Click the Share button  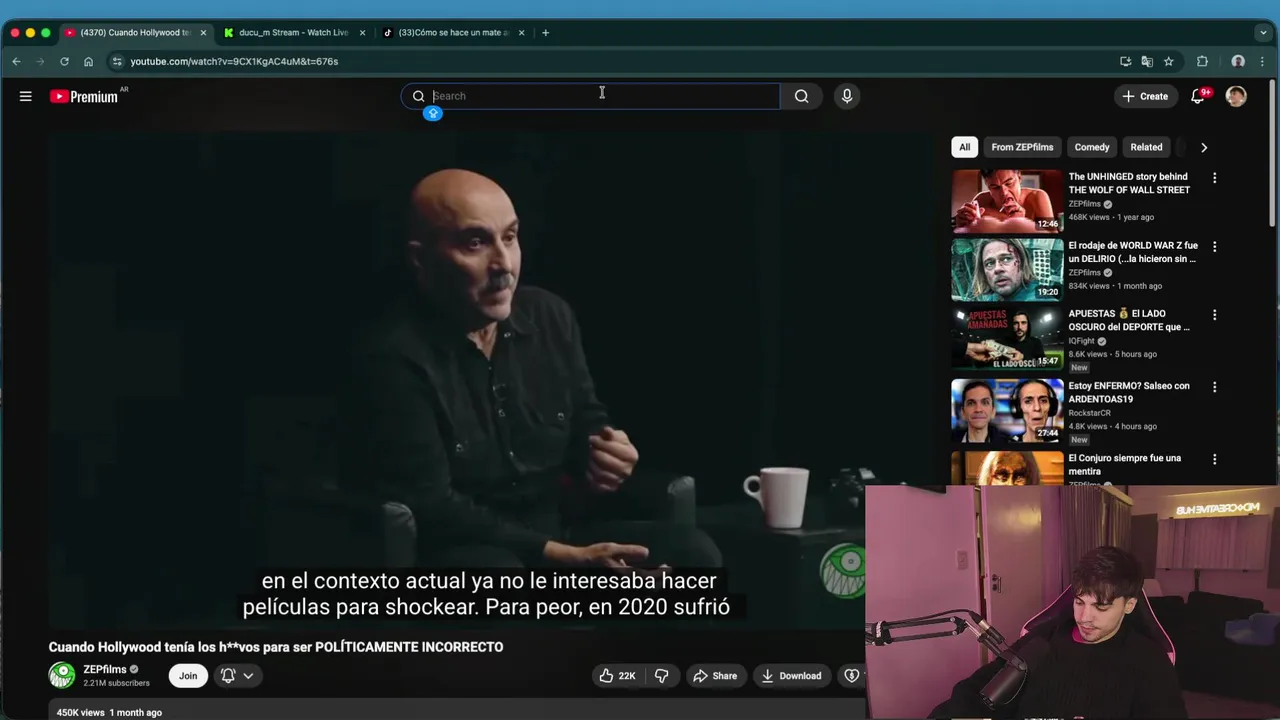pyautogui.click(x=715, y=676)
